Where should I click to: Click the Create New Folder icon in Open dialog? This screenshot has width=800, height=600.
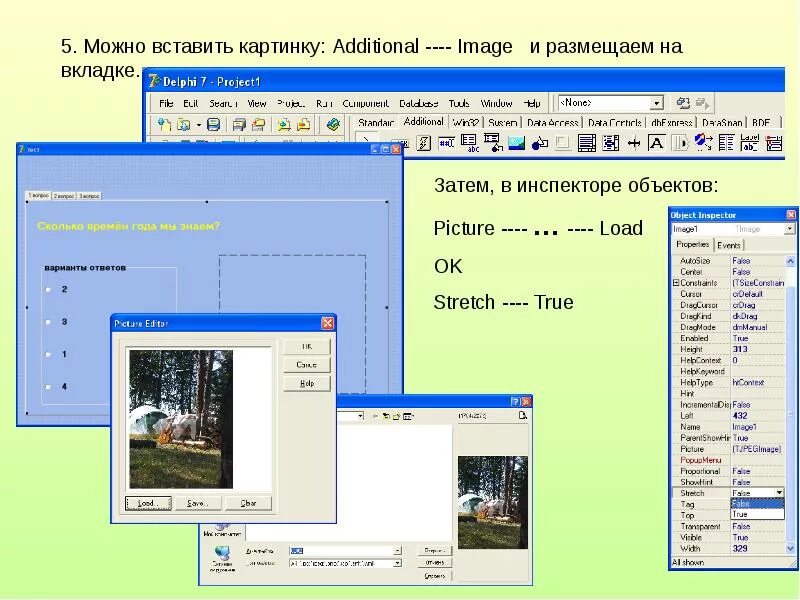396,416
